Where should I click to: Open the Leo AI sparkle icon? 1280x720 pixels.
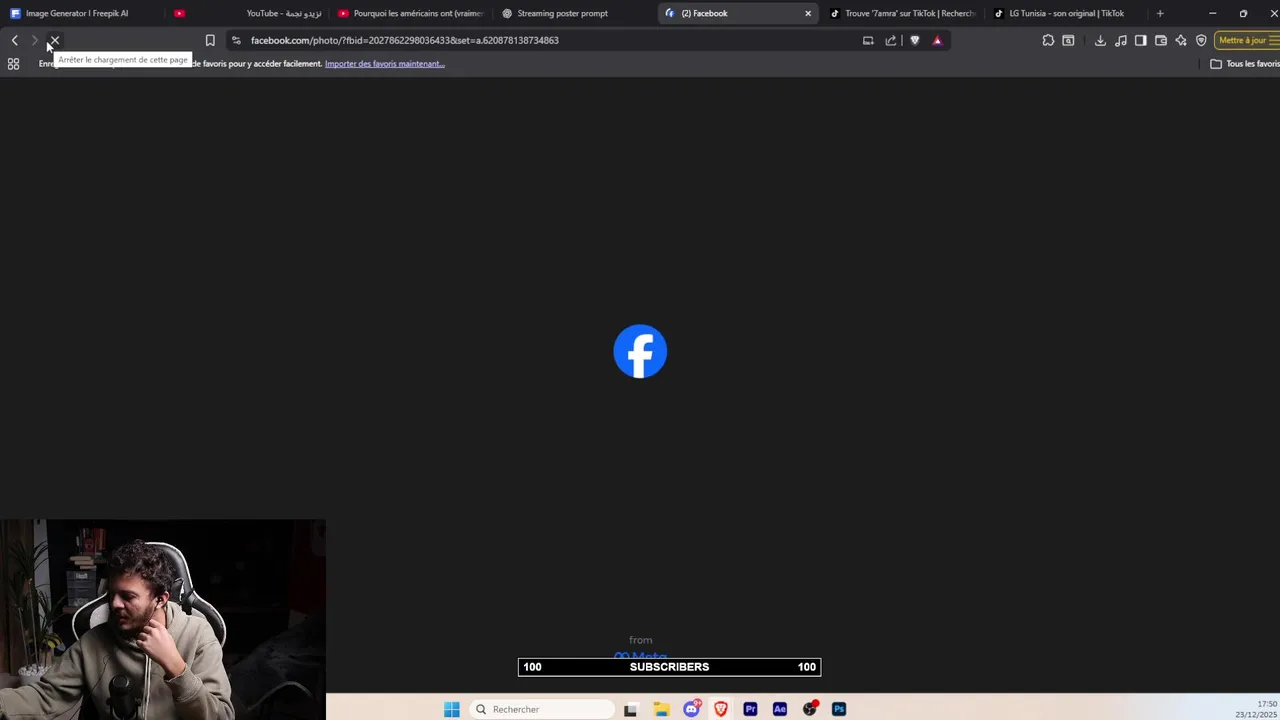pyautogui.click(x=1181, y=40)
